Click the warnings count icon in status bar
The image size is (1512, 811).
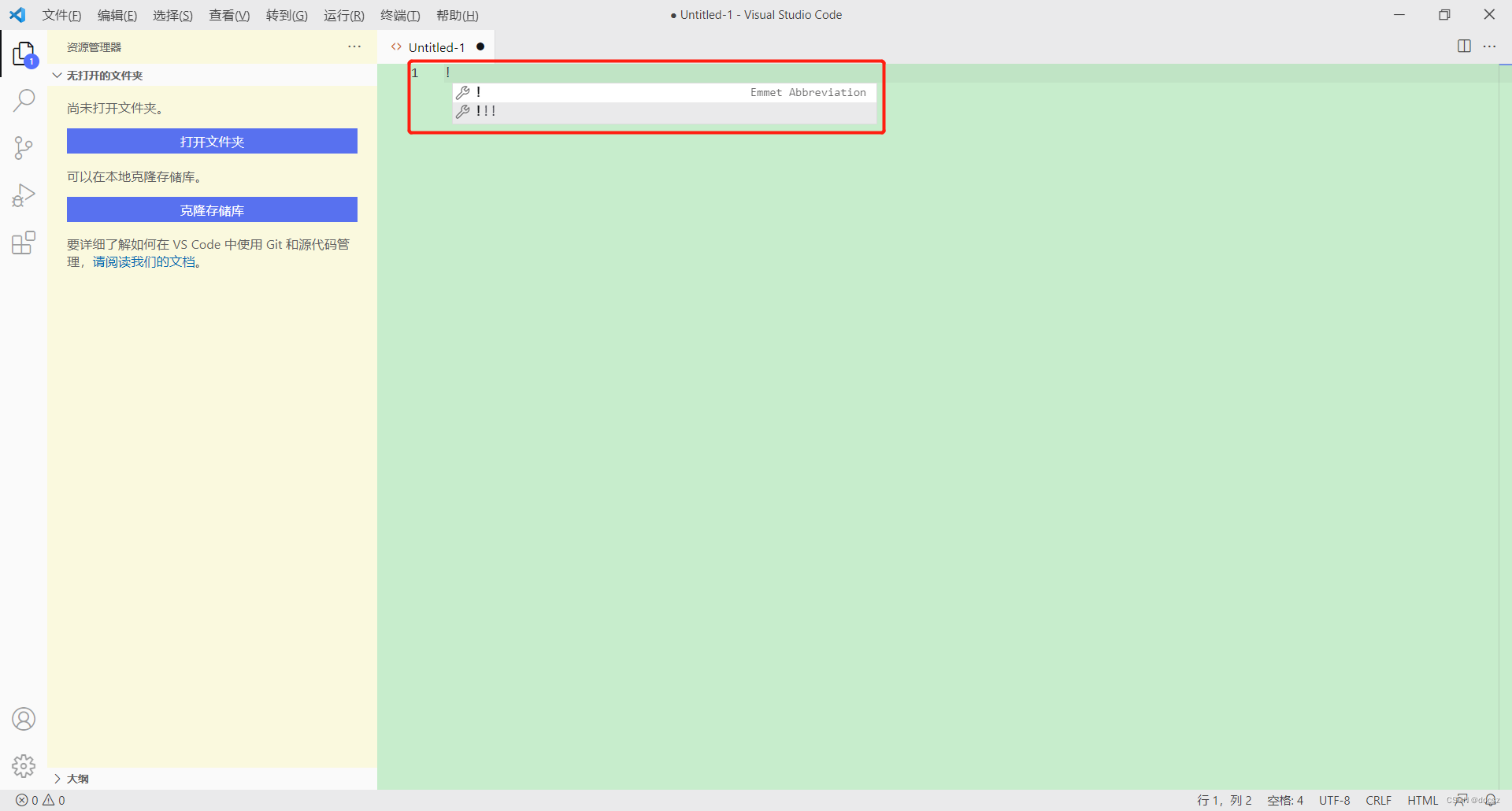49,800
